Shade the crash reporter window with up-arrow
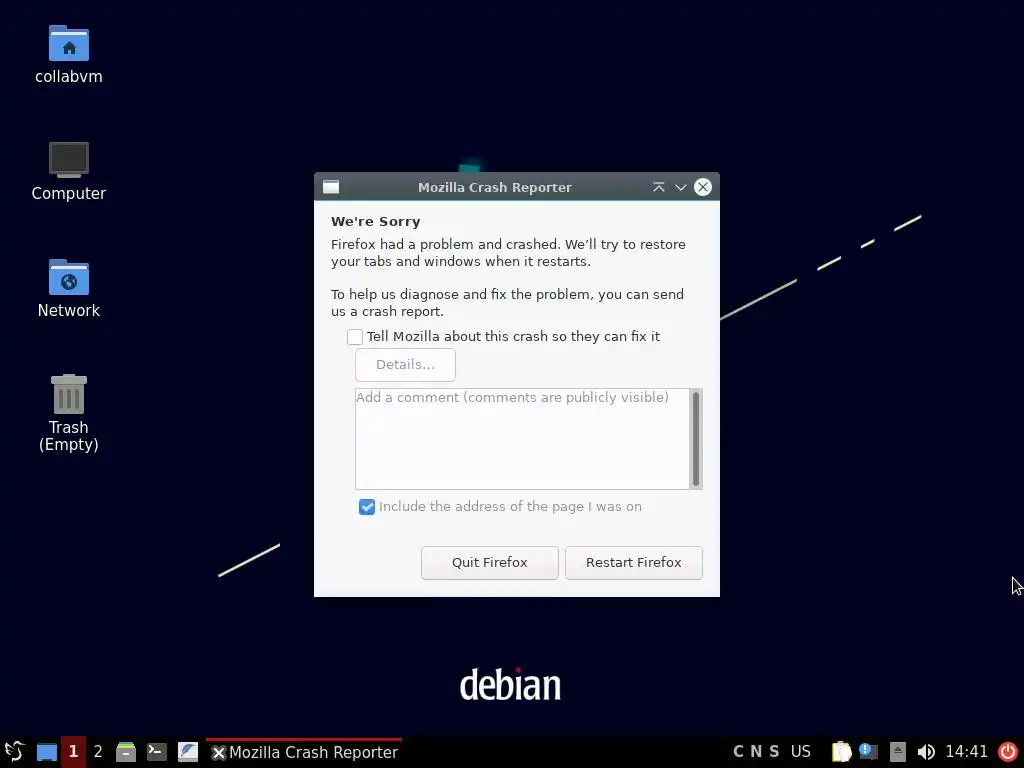 [658, 187]
